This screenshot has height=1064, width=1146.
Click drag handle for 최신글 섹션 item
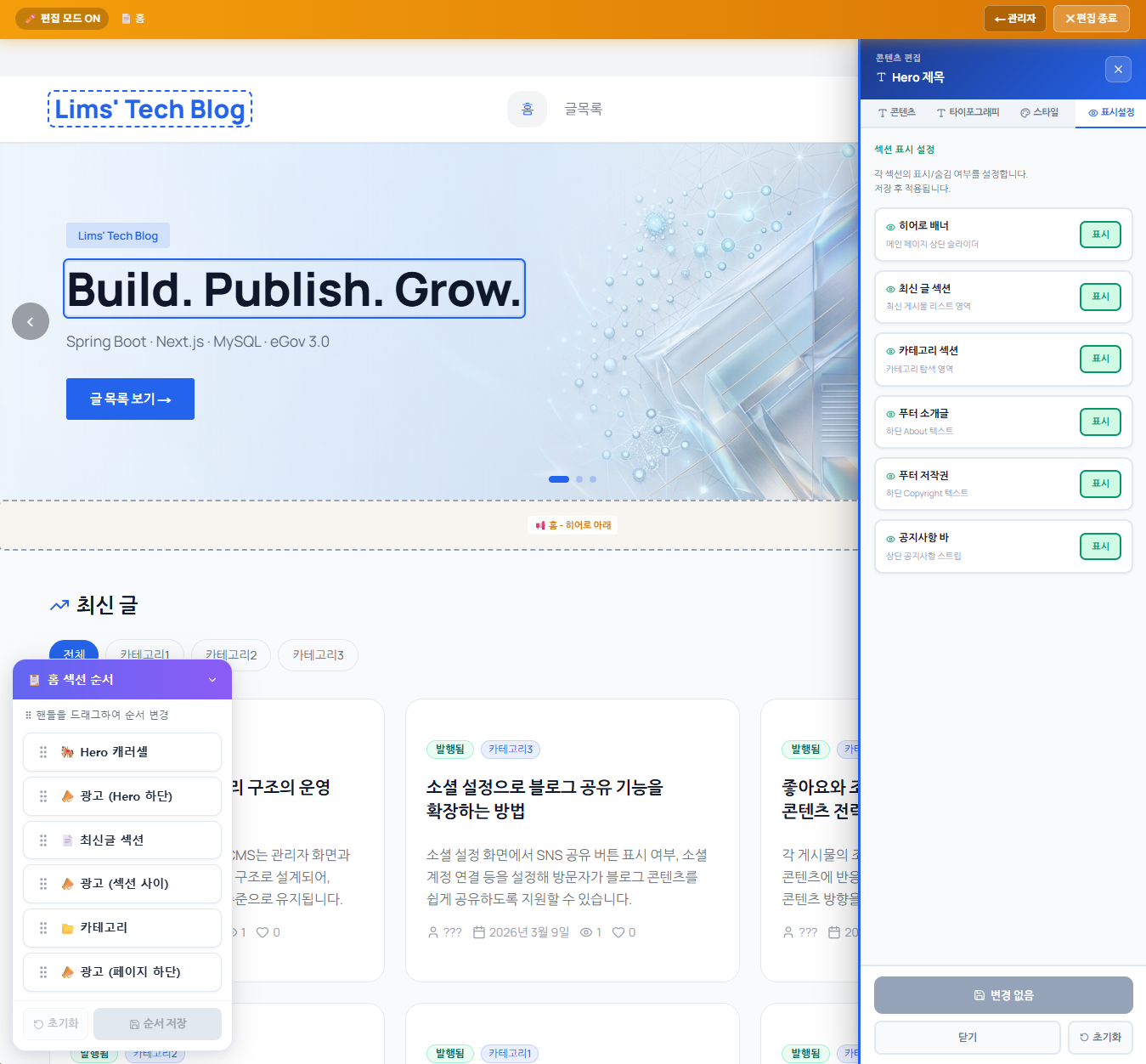(x=43, y=840)
